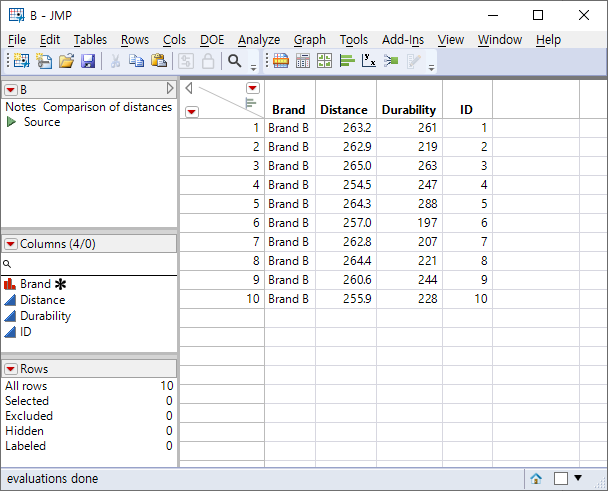The image size is (608, 491).
Task: Click the Distance cell 265.0
Action: pos(346,166)
